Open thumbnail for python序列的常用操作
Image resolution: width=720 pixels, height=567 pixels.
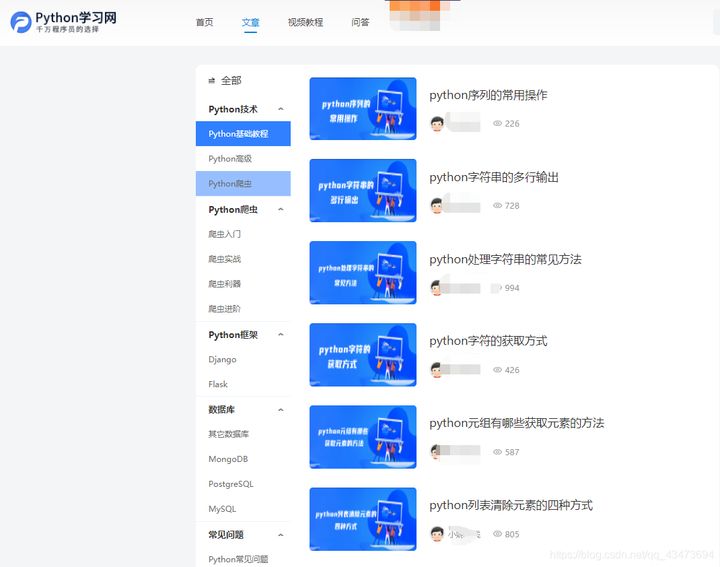363,108
